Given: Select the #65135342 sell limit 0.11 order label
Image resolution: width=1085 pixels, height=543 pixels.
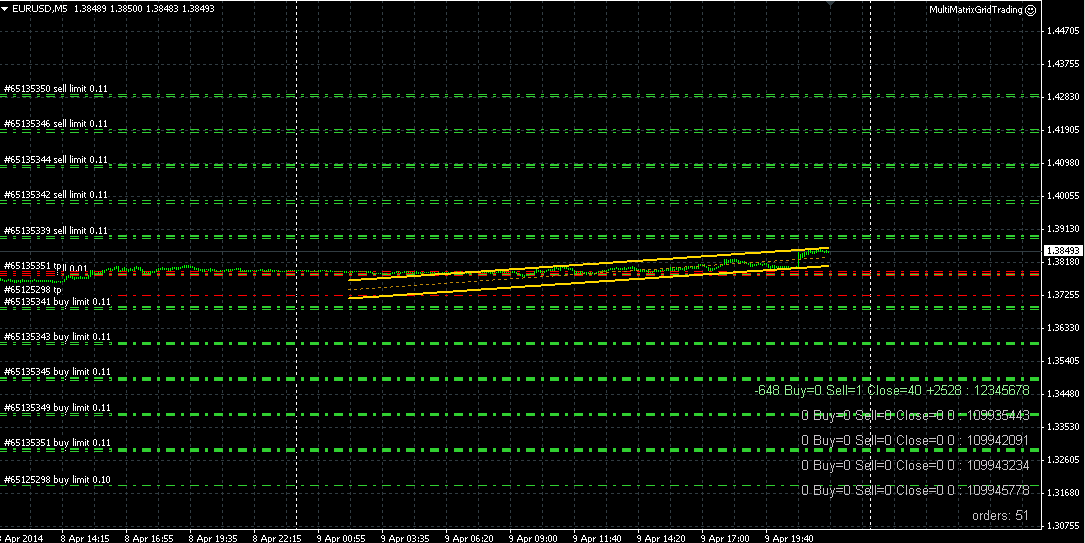Looking at the screenshot, I should 56,195.
